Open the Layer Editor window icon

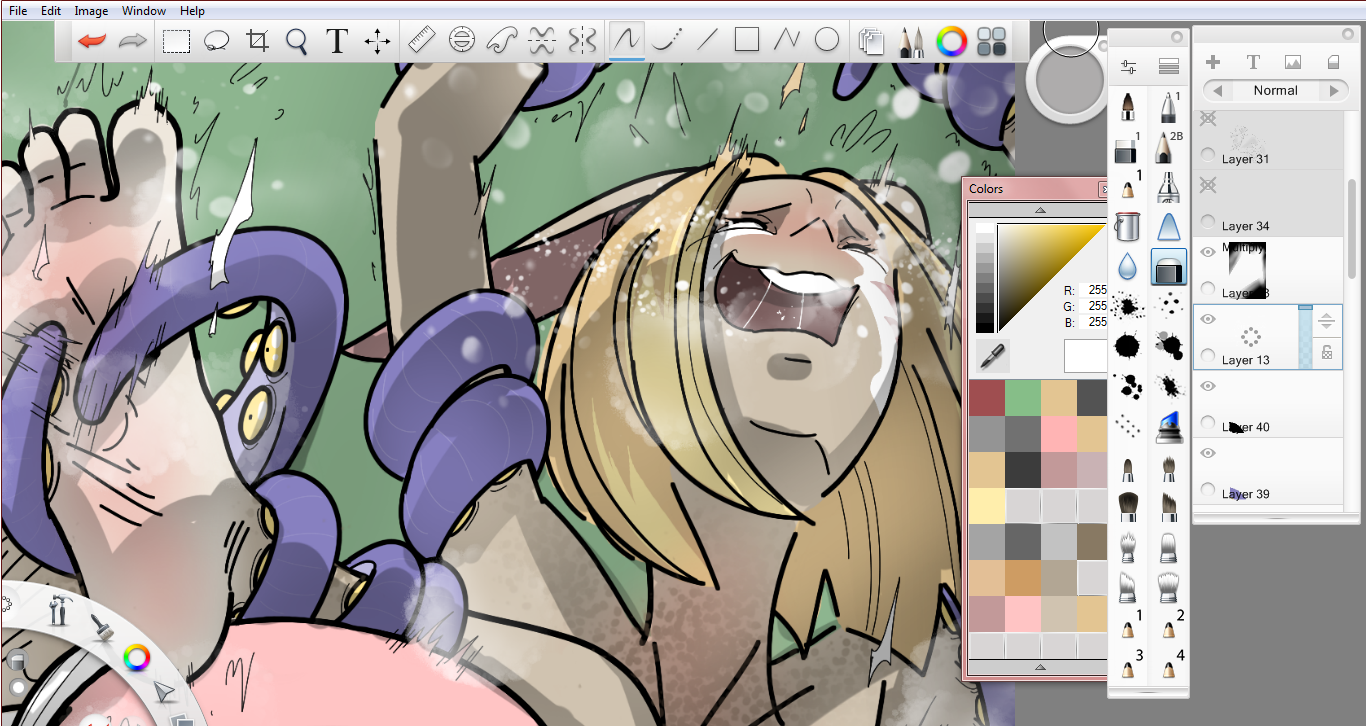click(x=872, y=41)
